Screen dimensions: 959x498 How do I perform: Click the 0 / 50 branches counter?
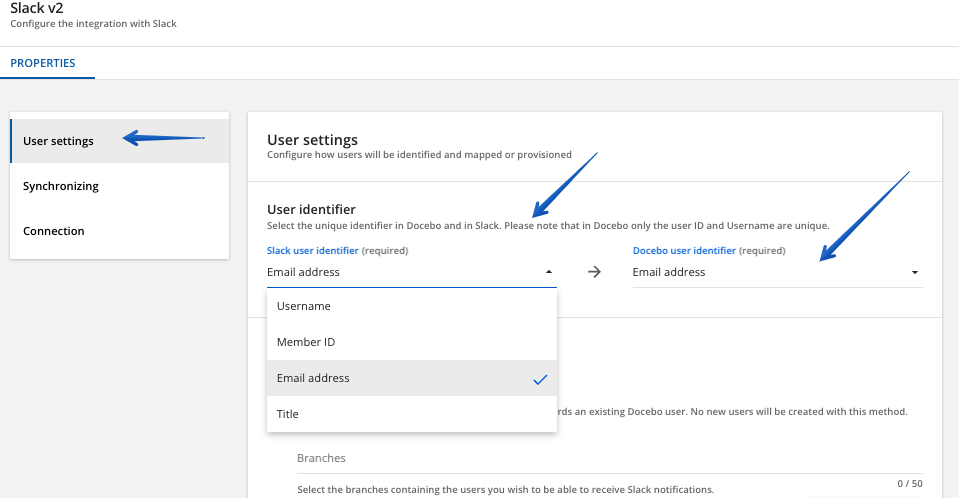point(909,483)
